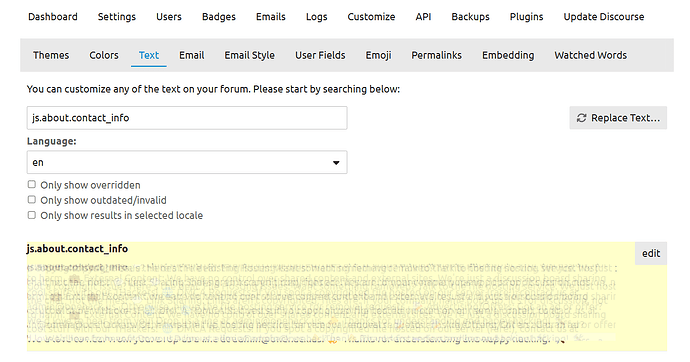Enable Only show outdated/invalid checkbox
This screenshot has width=690, height=362.
[x=32, y=200]
